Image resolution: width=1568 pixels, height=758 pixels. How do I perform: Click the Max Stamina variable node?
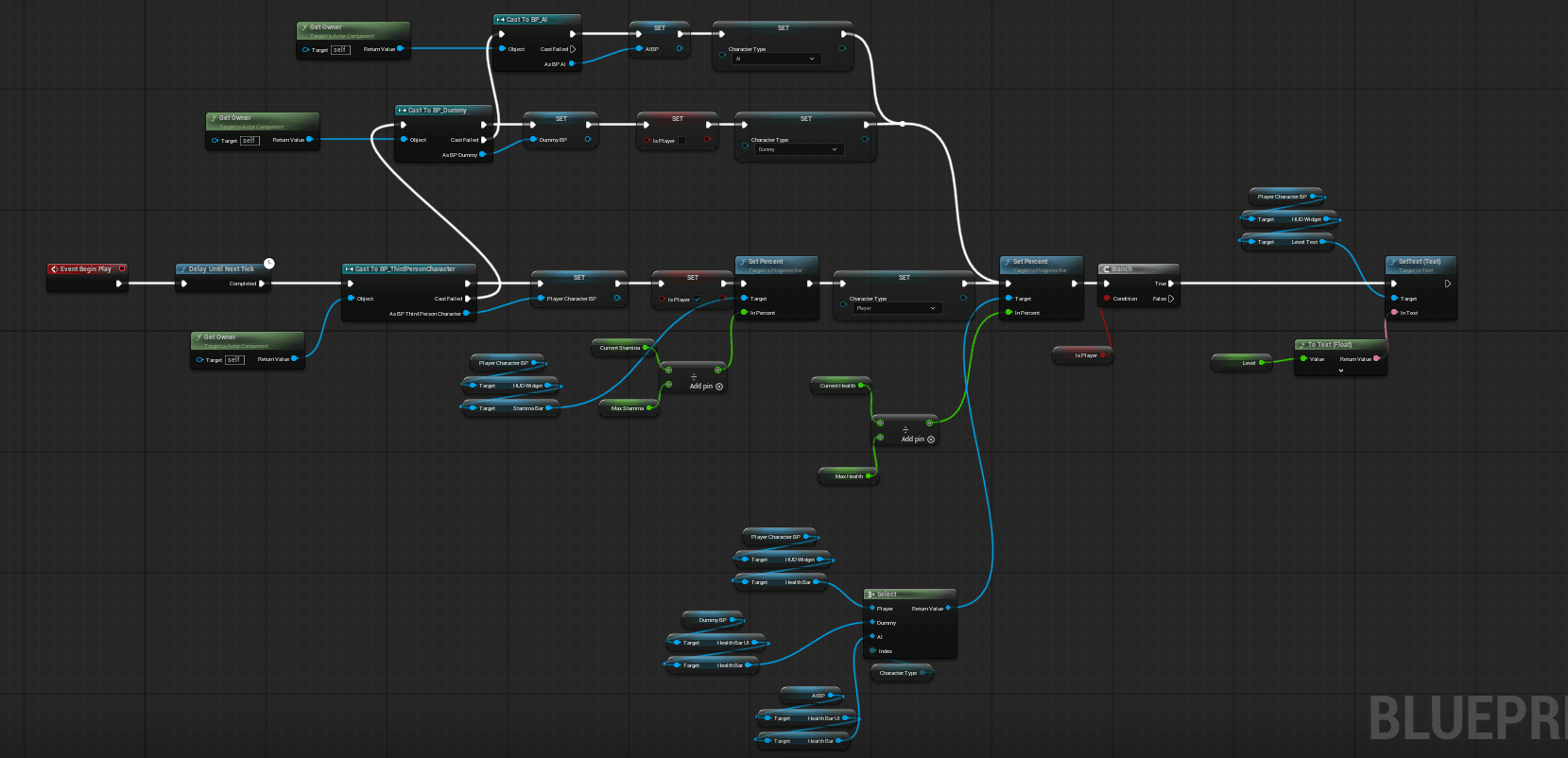pos(631,408)
